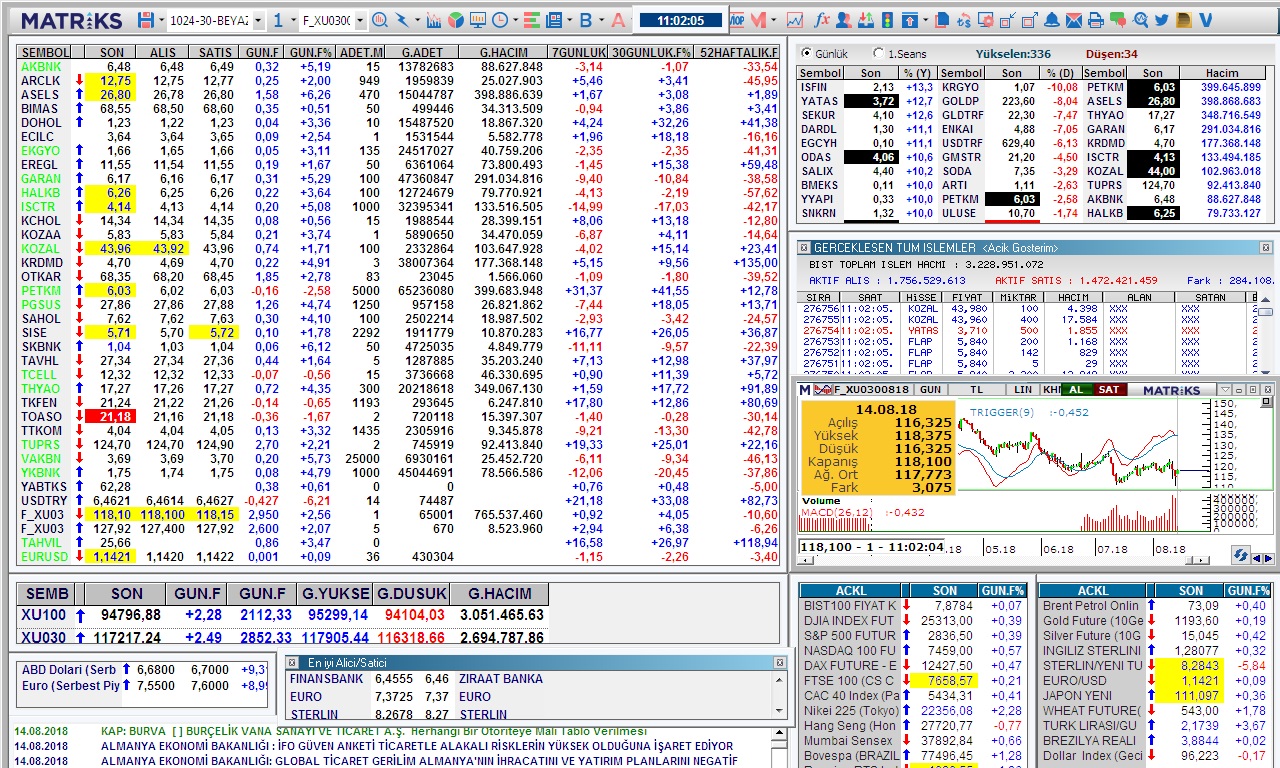Click the copy pages toolbar icon
The width and height of the screenshot is (1280, 768).
pos(942,20)
